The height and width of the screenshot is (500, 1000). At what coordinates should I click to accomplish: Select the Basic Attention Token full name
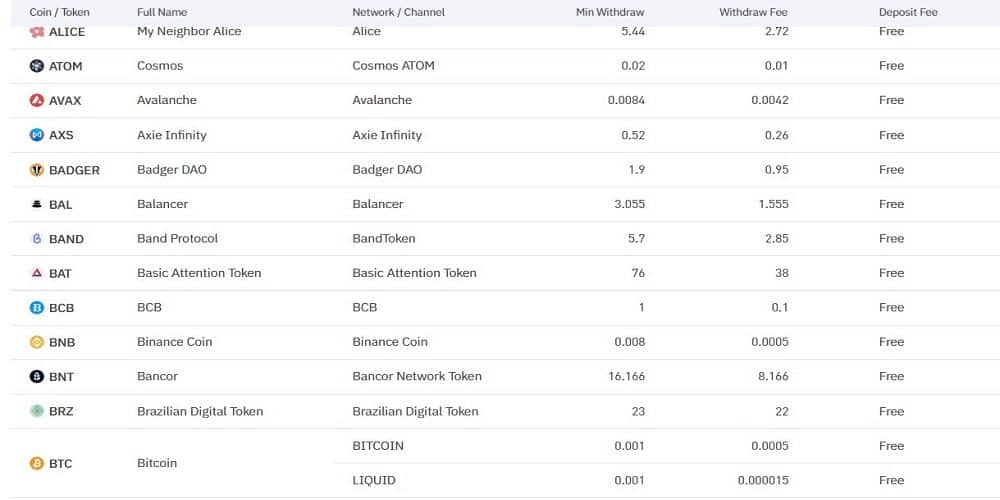click(199, 273)
